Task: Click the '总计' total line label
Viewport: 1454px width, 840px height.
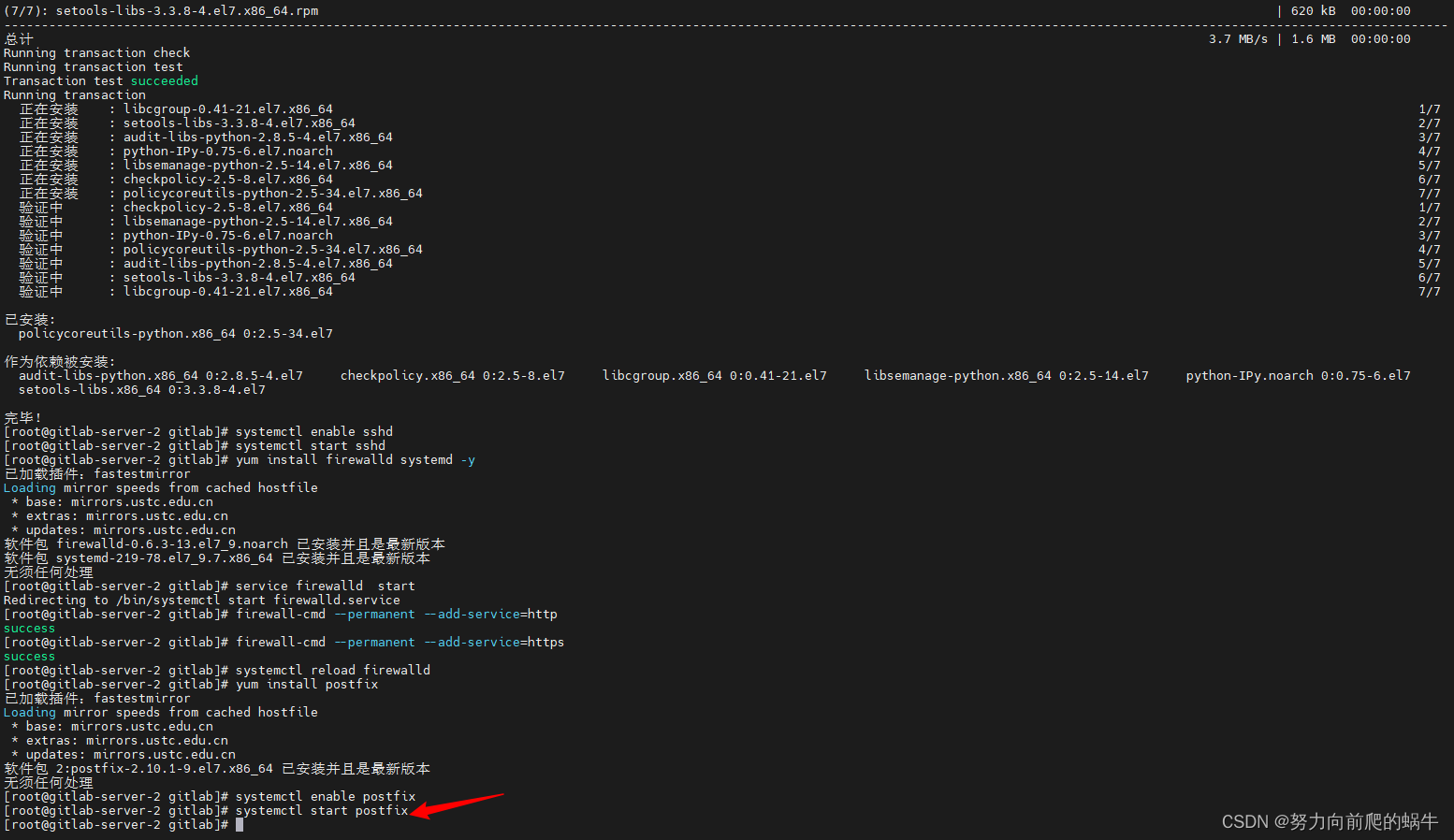Action: [19, 39]
